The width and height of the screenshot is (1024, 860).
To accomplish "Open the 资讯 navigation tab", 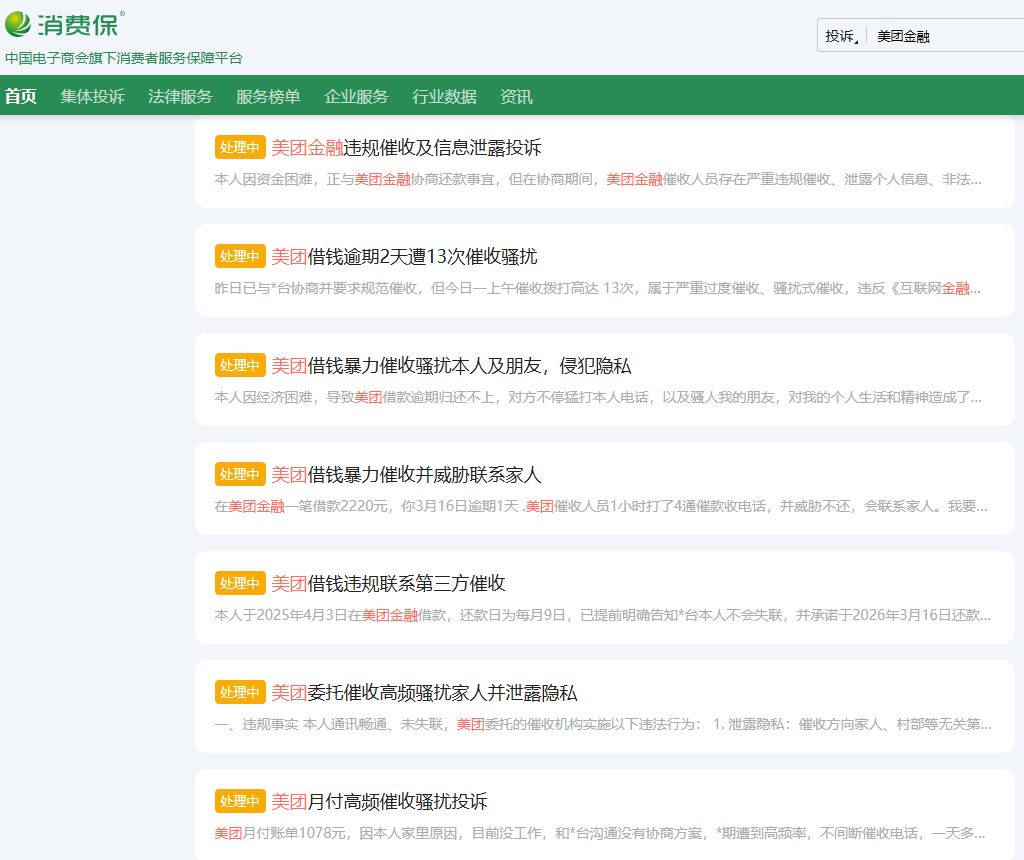I will (x=516, y=97).
